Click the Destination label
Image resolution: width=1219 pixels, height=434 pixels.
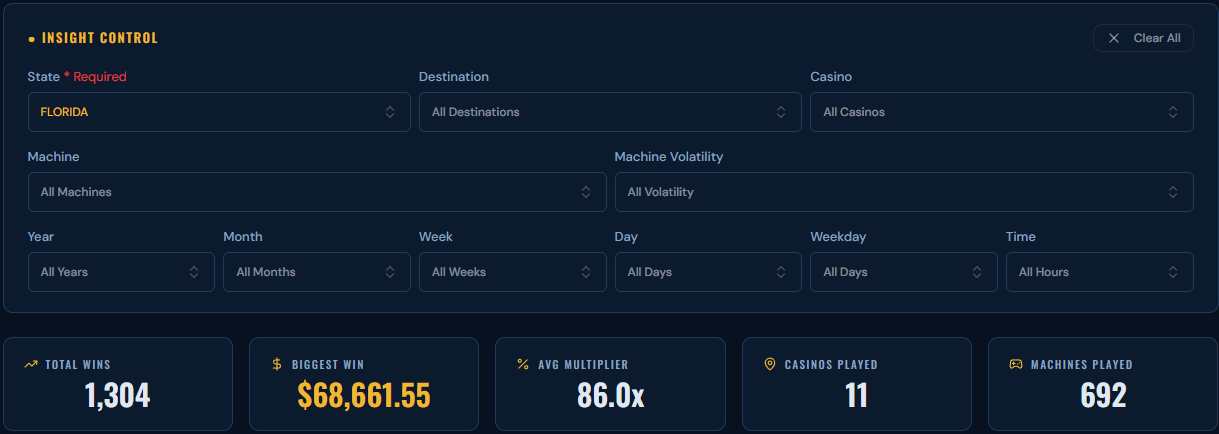click(x=454, y=77)
